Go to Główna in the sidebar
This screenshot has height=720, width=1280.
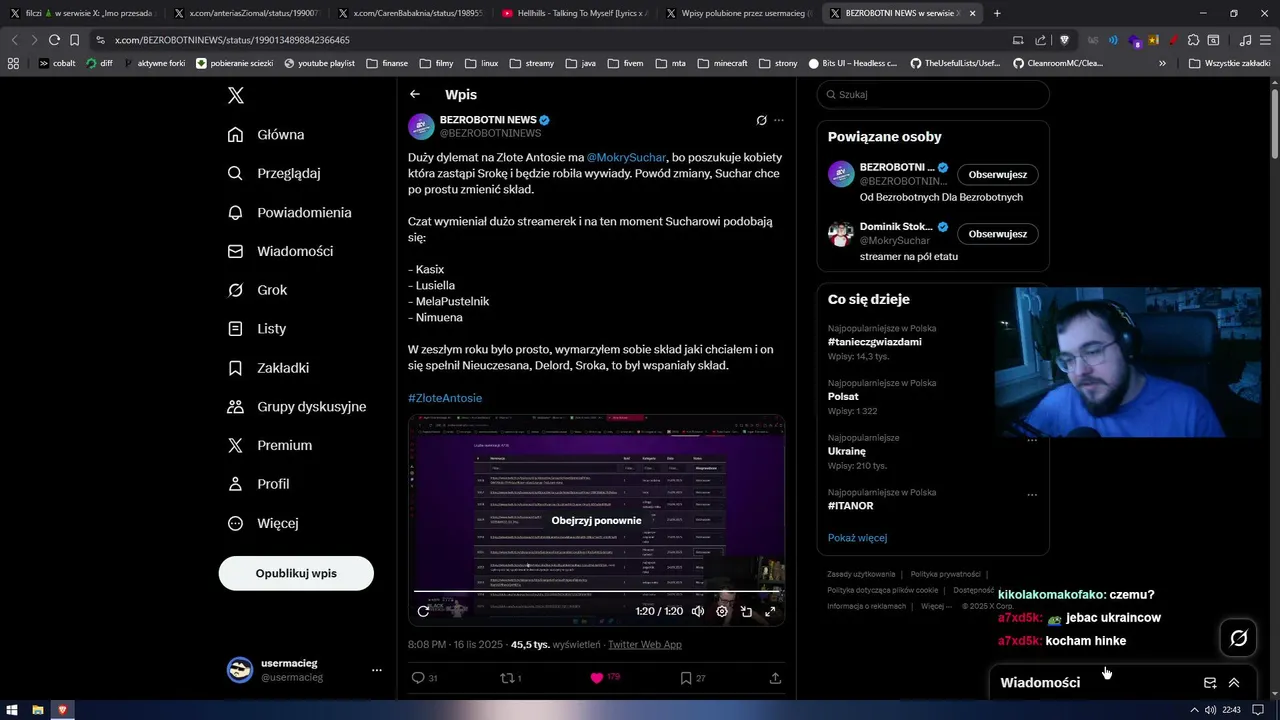coord(266,134)
